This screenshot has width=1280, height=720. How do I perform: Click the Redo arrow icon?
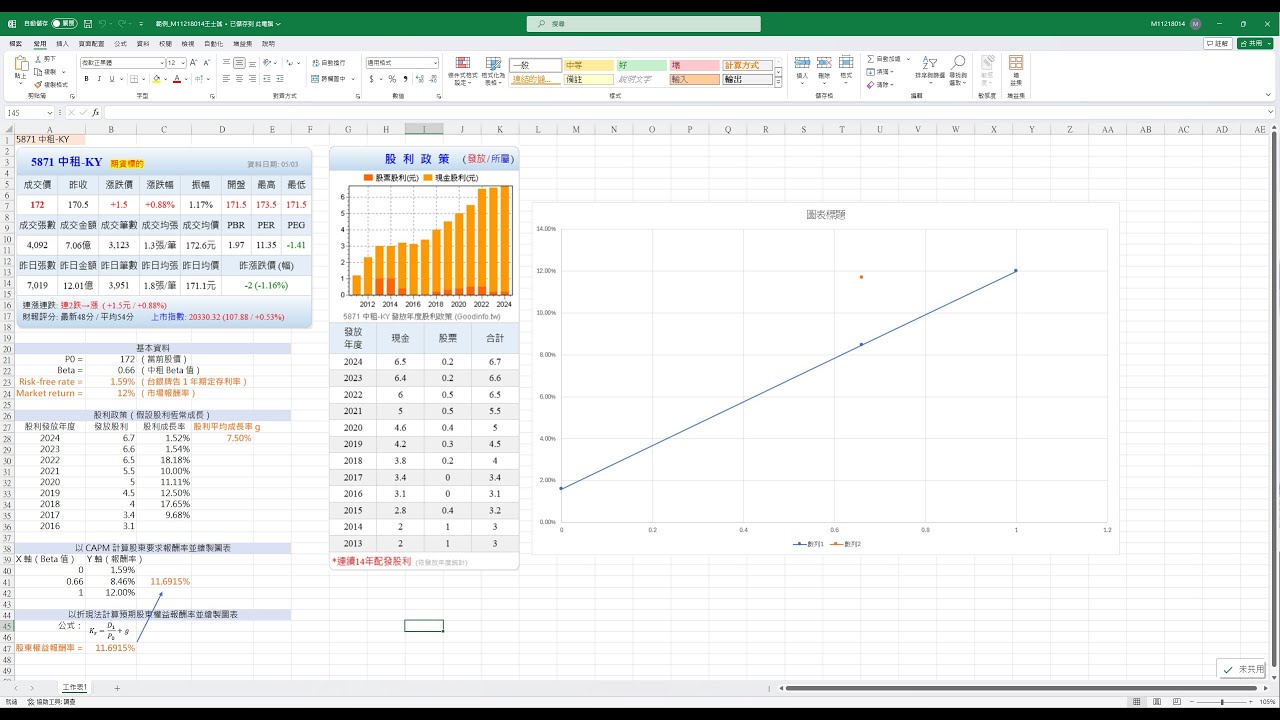tap(123, 23)
